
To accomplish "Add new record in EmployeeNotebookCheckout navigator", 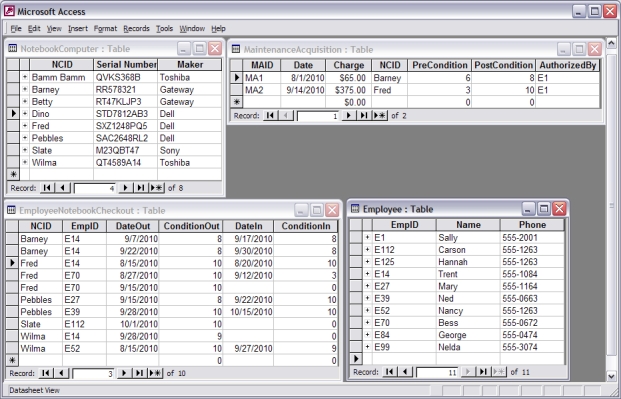I will click(x=155, y=373).
